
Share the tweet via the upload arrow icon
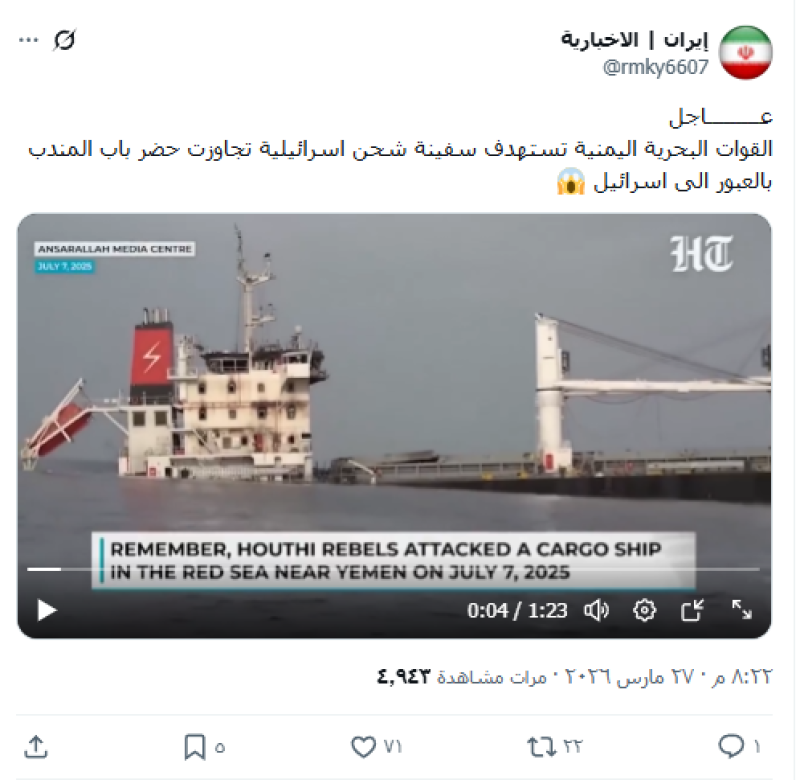click(x=36, y=747)
